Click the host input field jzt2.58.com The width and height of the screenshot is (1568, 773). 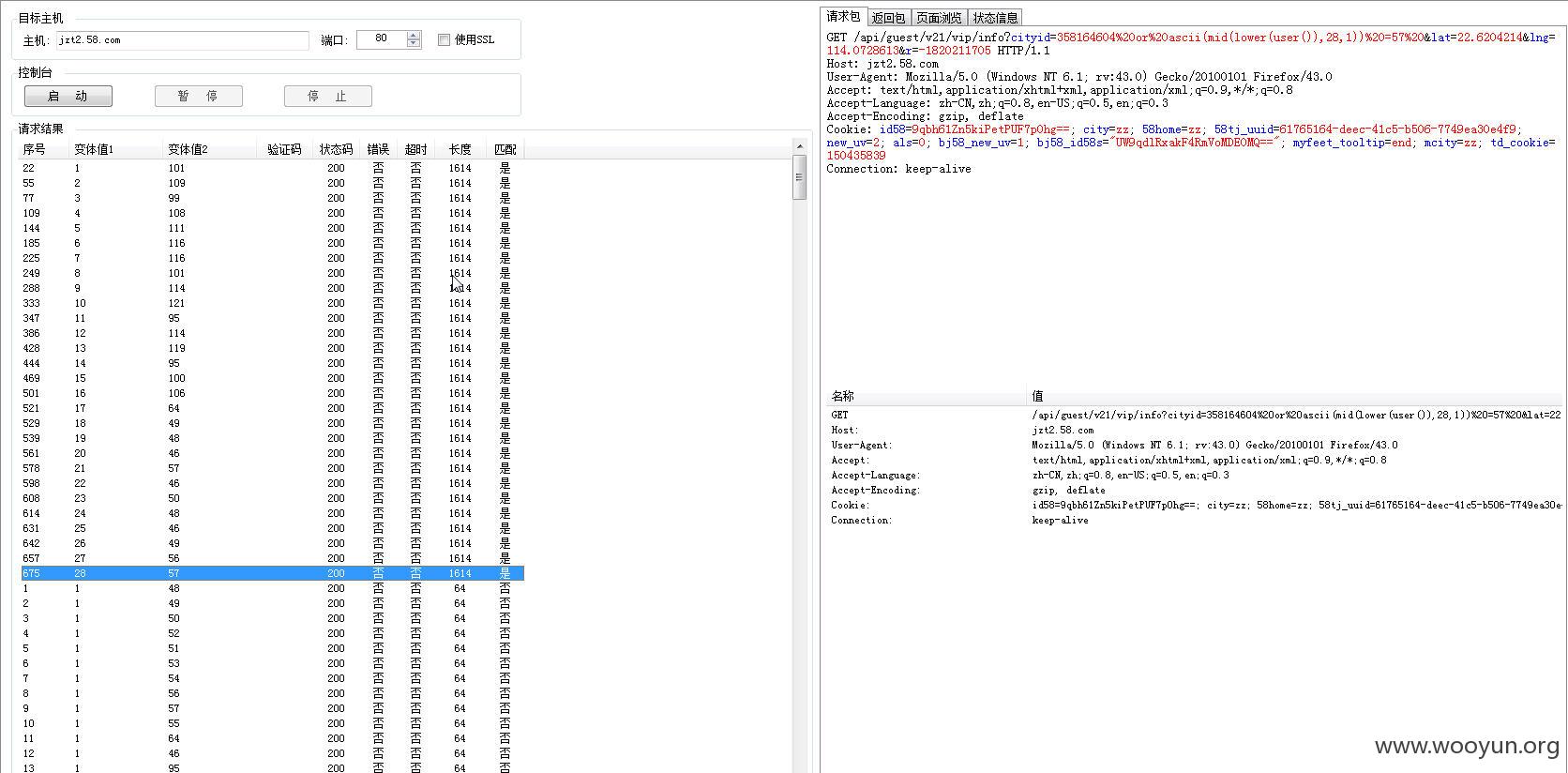coord(182,40)
